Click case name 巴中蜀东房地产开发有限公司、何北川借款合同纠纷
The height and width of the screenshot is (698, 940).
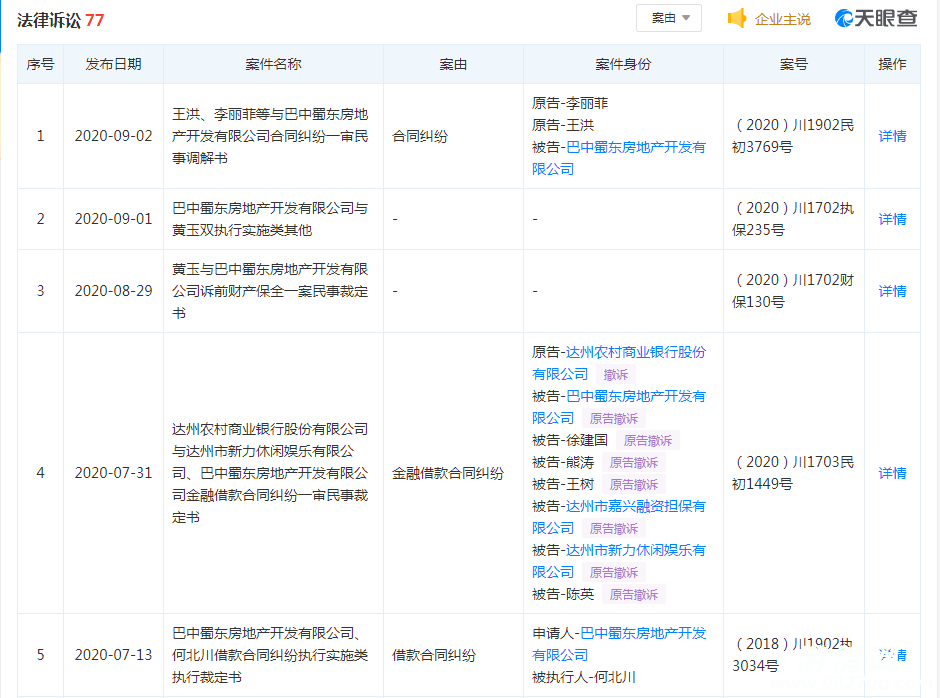pos(270,655)
